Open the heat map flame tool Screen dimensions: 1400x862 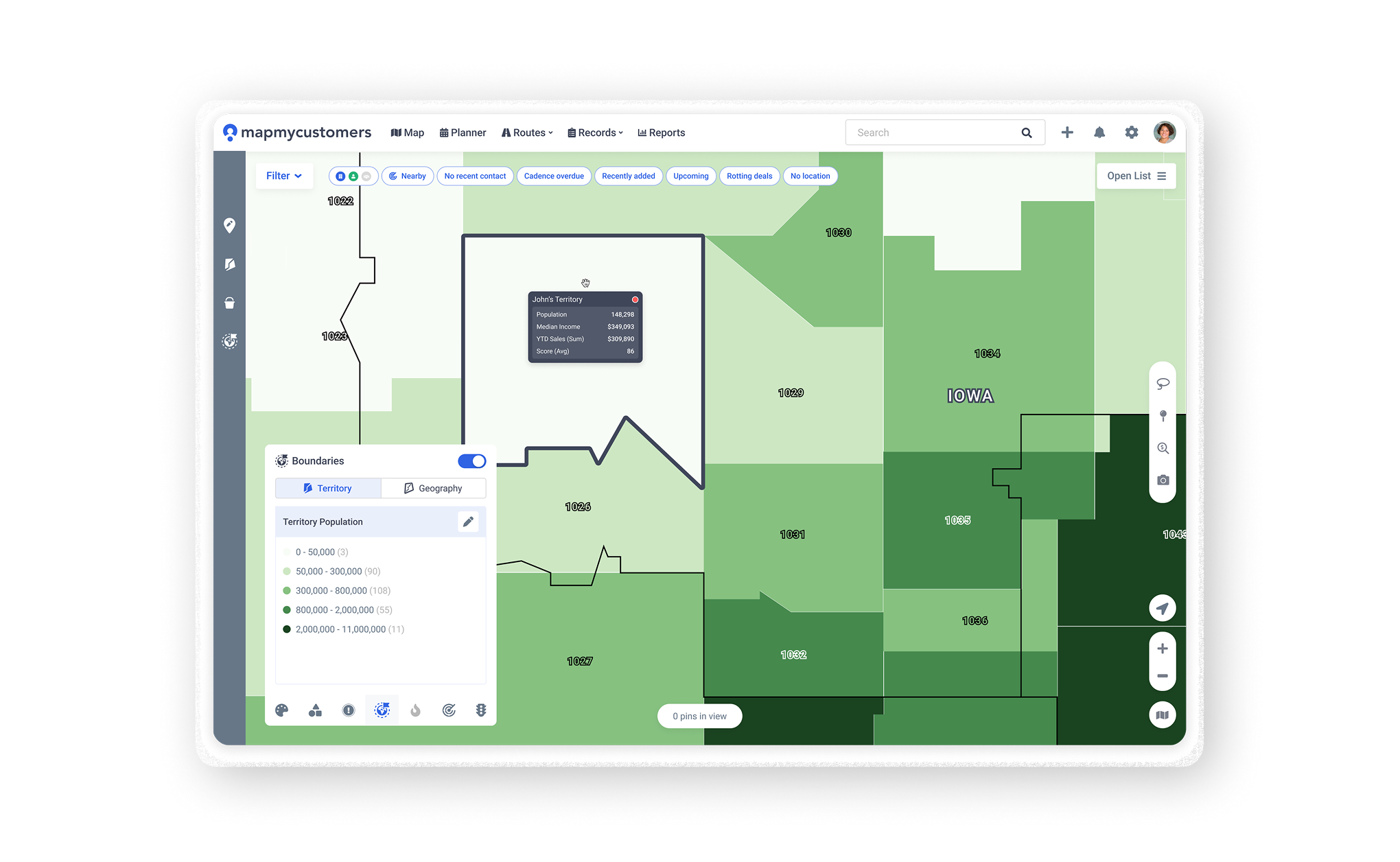click(x=415, y=710)
